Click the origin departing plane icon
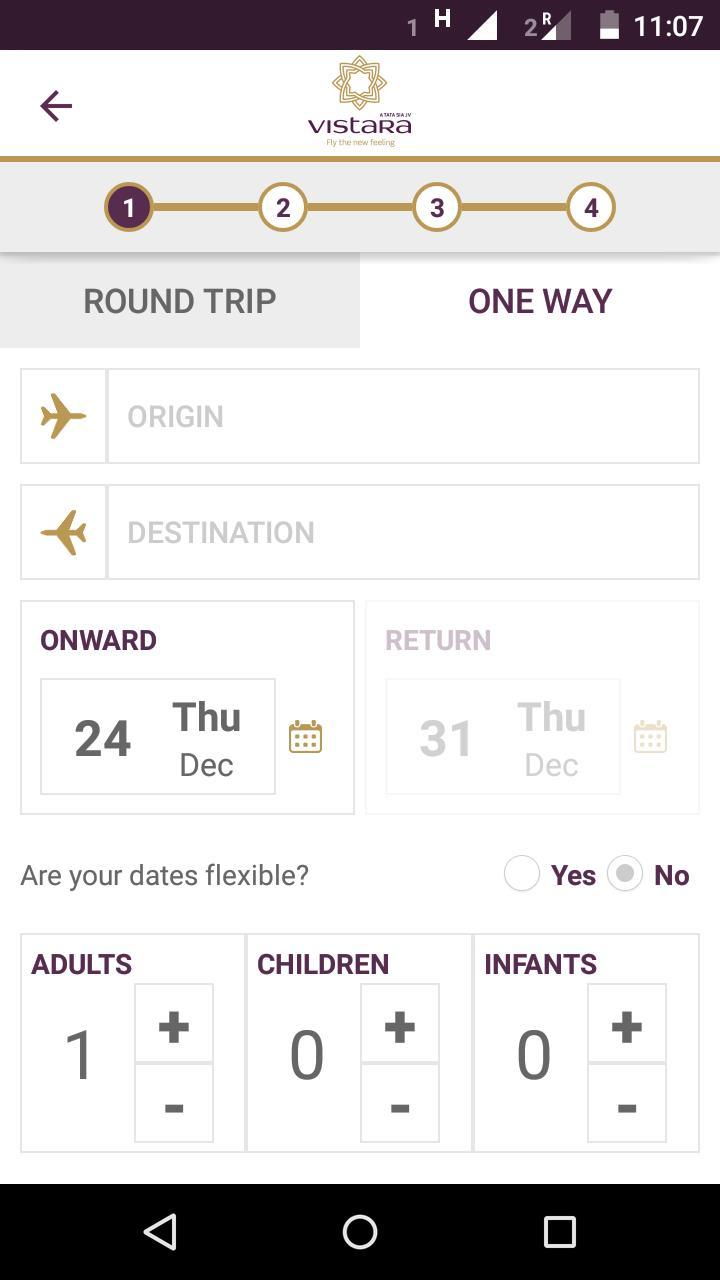The height and width of the screenshot is (1280, 720). pos(64,416)
